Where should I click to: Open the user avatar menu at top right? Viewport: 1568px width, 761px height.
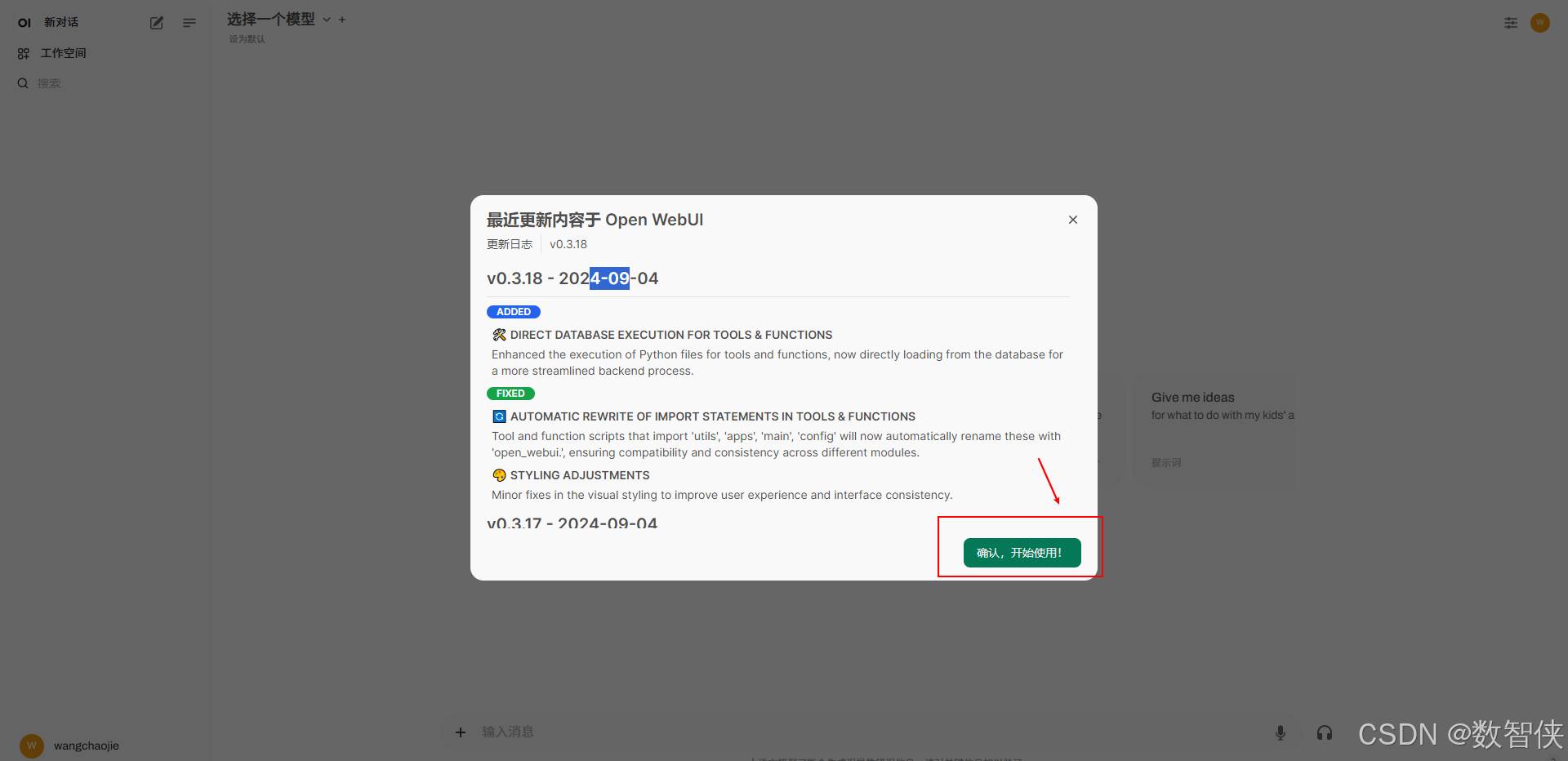[x=1540, y=23]
